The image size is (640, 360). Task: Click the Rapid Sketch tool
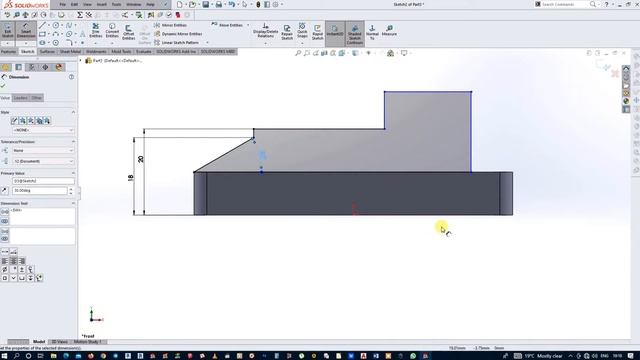point(318,32)
